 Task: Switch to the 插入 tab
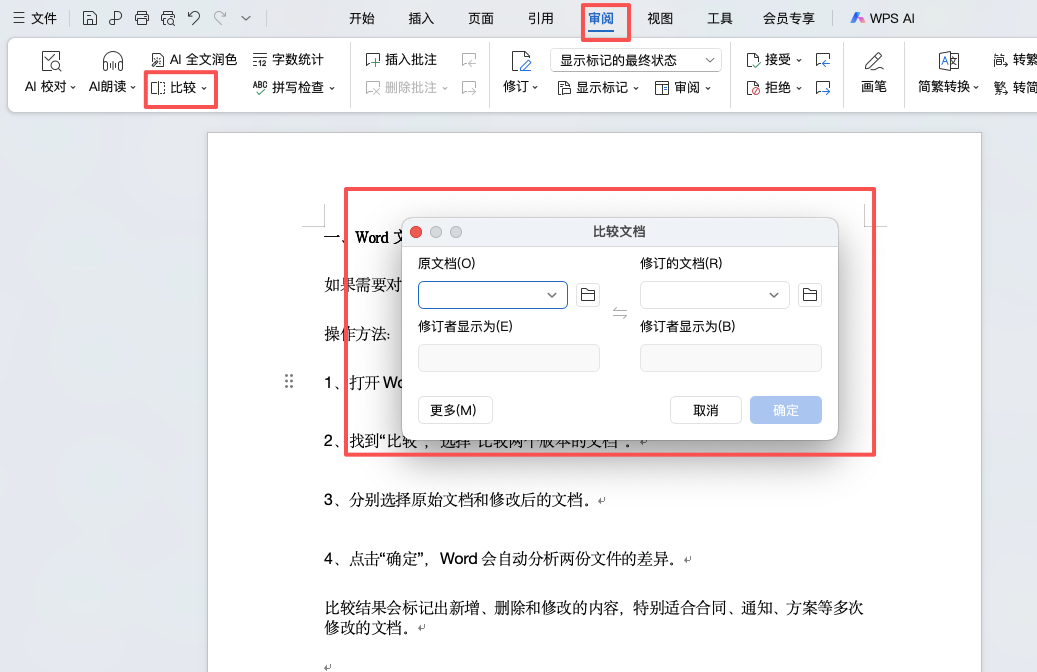(421, 19)
